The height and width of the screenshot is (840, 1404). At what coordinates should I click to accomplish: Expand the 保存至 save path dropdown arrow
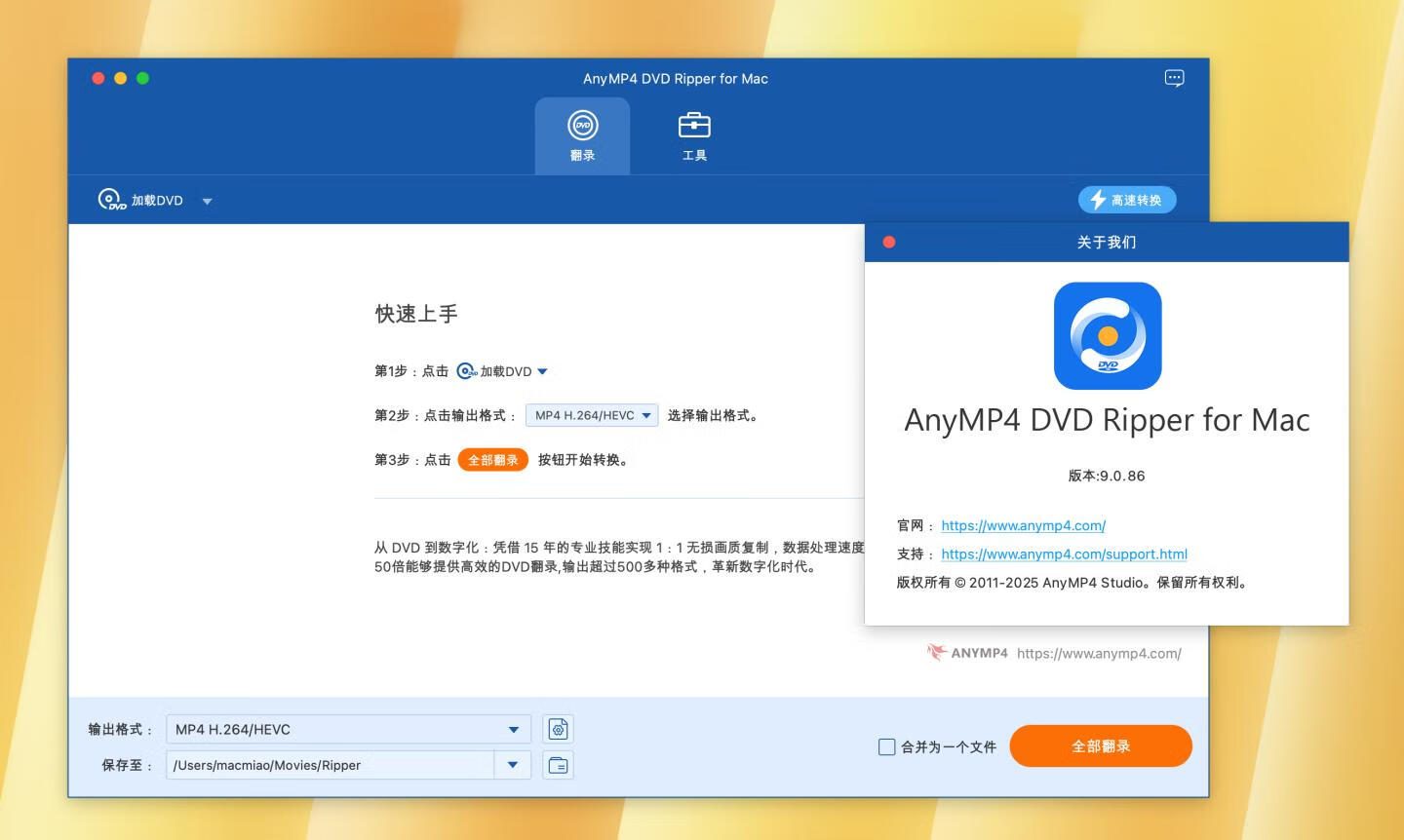pyautogui.click(x=513, y=765)
